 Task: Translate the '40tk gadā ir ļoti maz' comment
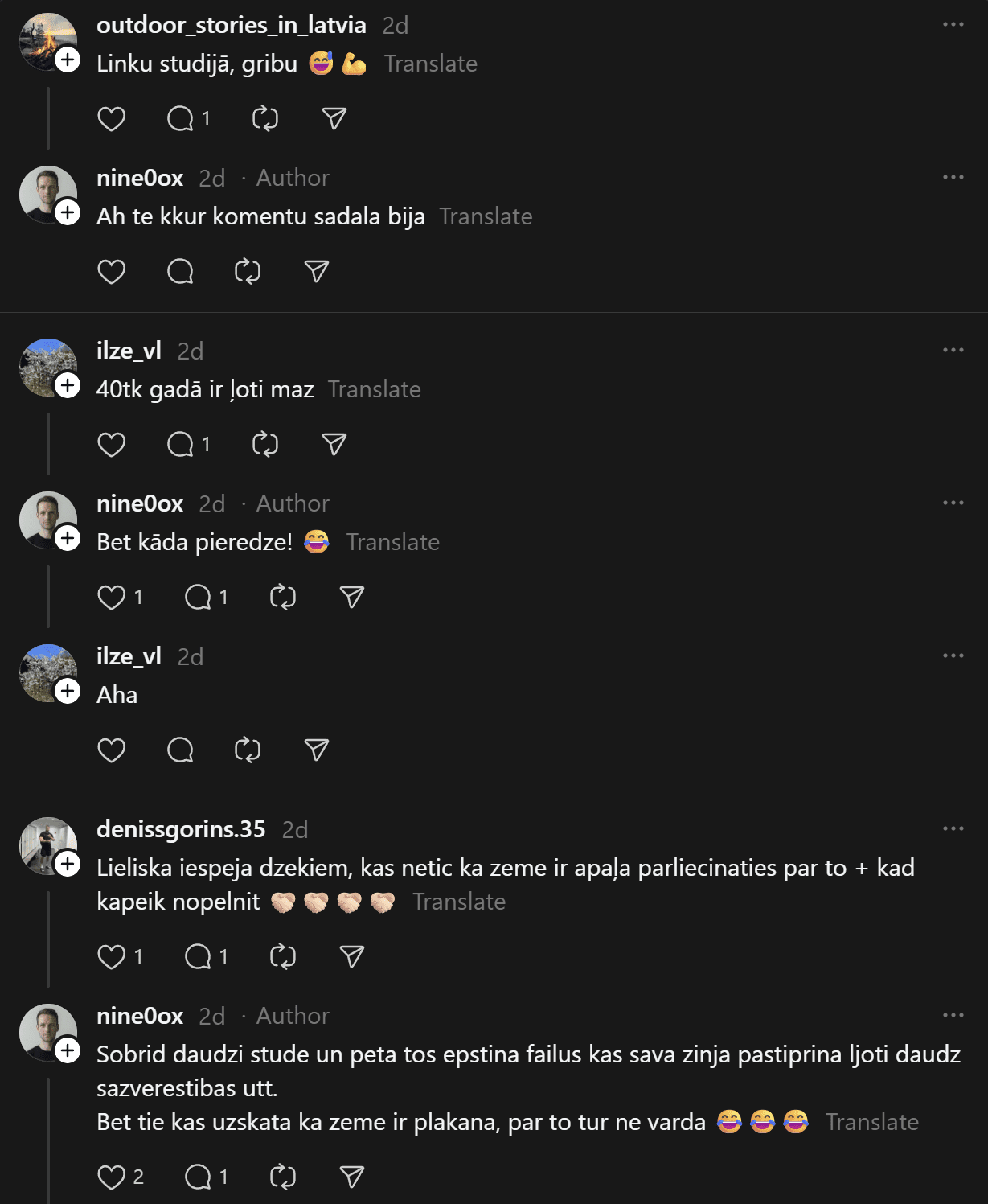coord(374,389)
